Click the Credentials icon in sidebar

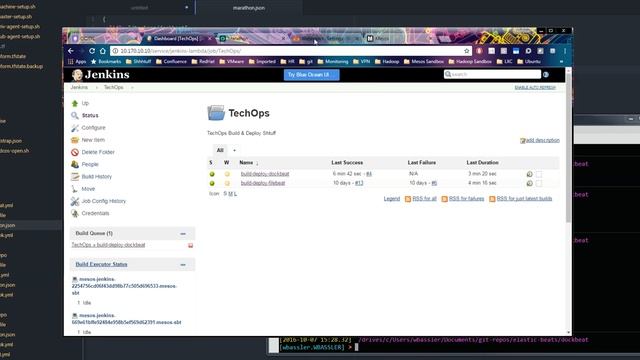[x=75, y=213]
